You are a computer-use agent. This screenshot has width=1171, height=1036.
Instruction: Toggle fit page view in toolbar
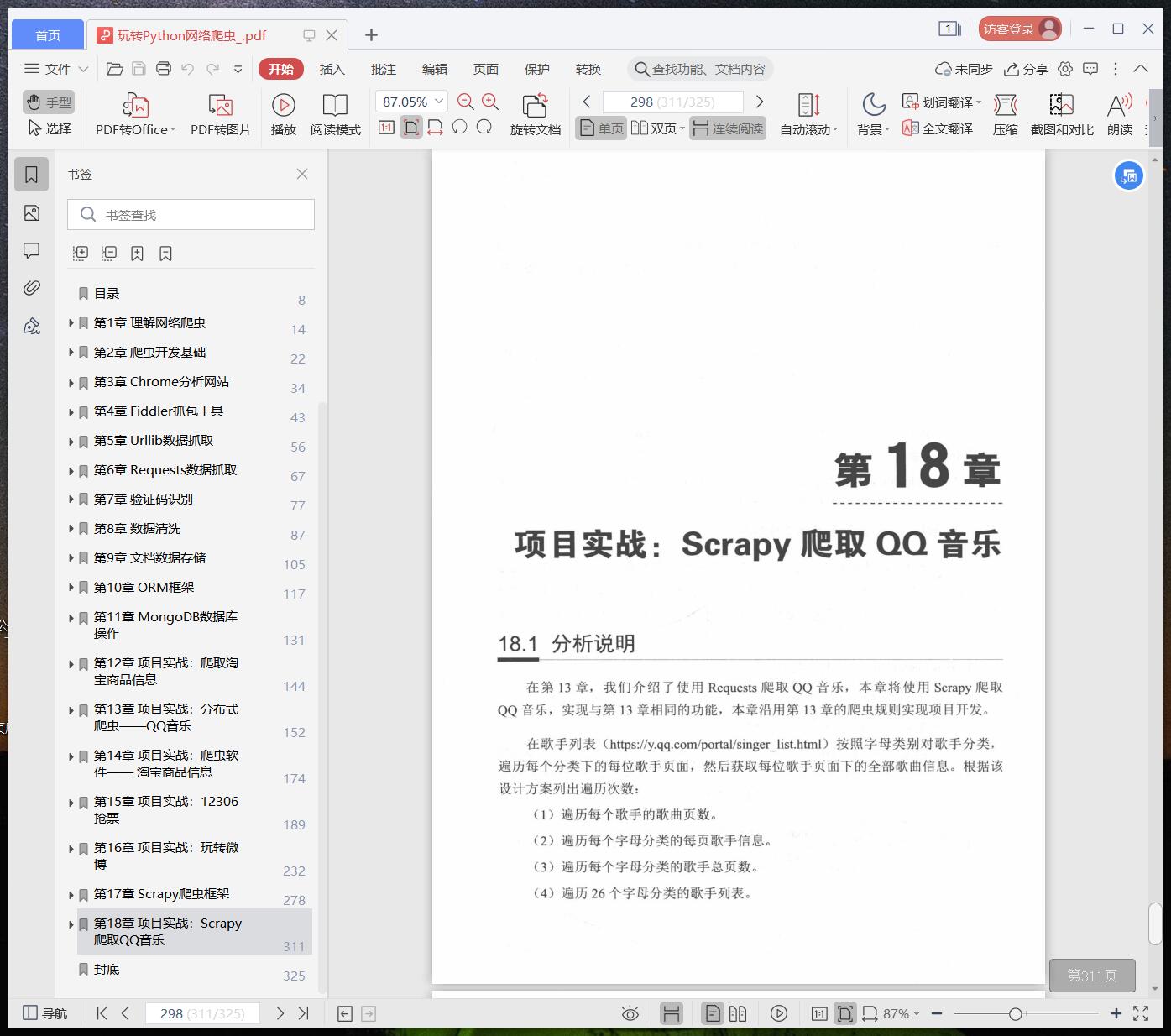click(411, 128)
